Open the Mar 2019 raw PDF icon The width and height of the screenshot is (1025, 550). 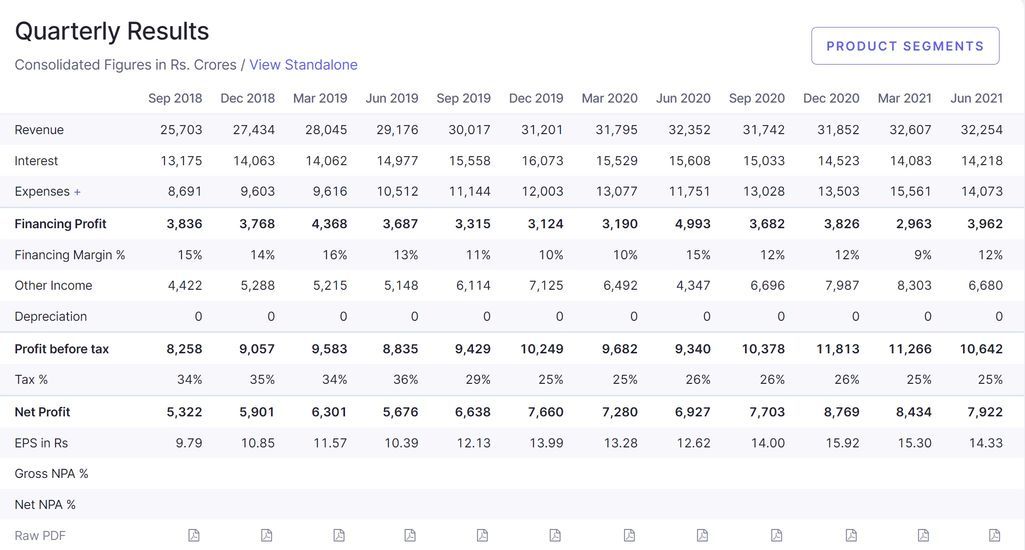coord(339,536)
